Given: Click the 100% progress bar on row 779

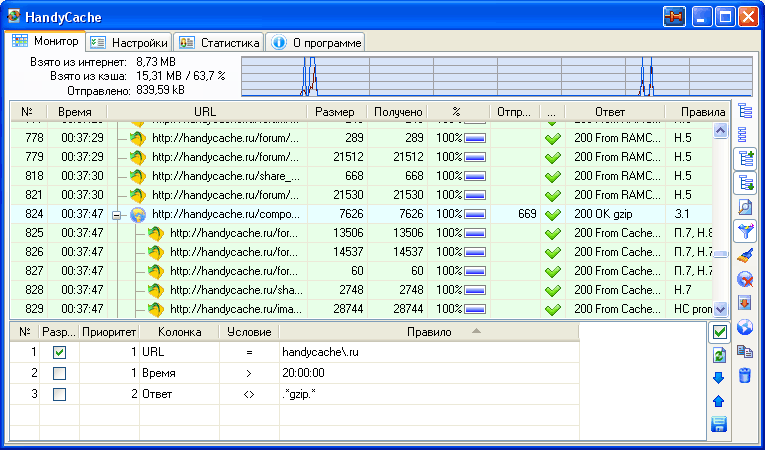Looking at the screenshot, I should click(475, 158).
